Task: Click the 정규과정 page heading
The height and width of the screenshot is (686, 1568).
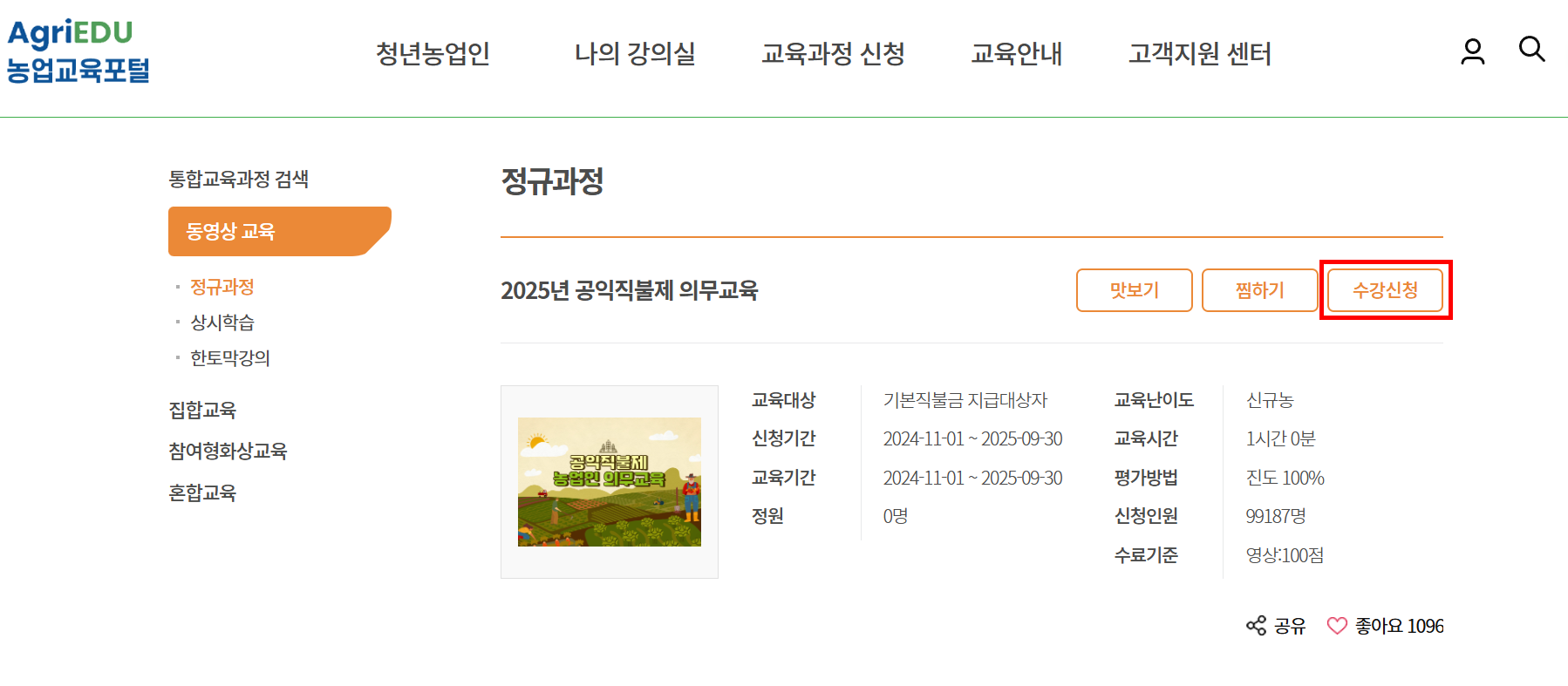Action: tap(552, 181)
